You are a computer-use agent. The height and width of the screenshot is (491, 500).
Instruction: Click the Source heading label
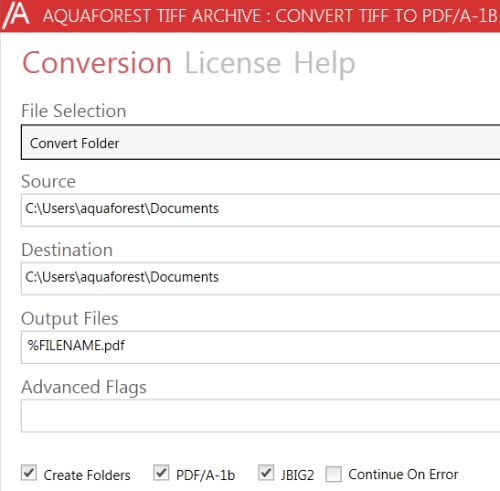(49, 181)
